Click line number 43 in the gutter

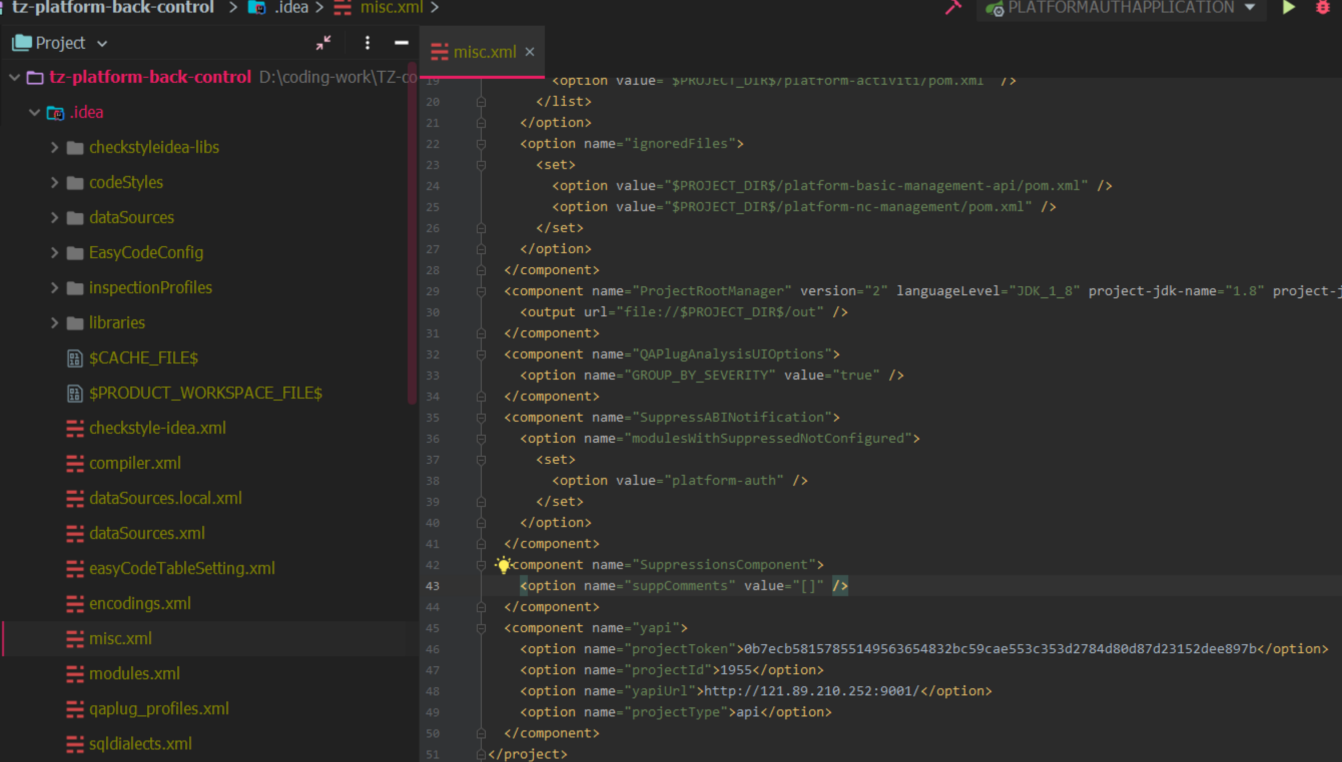point(432,585)
